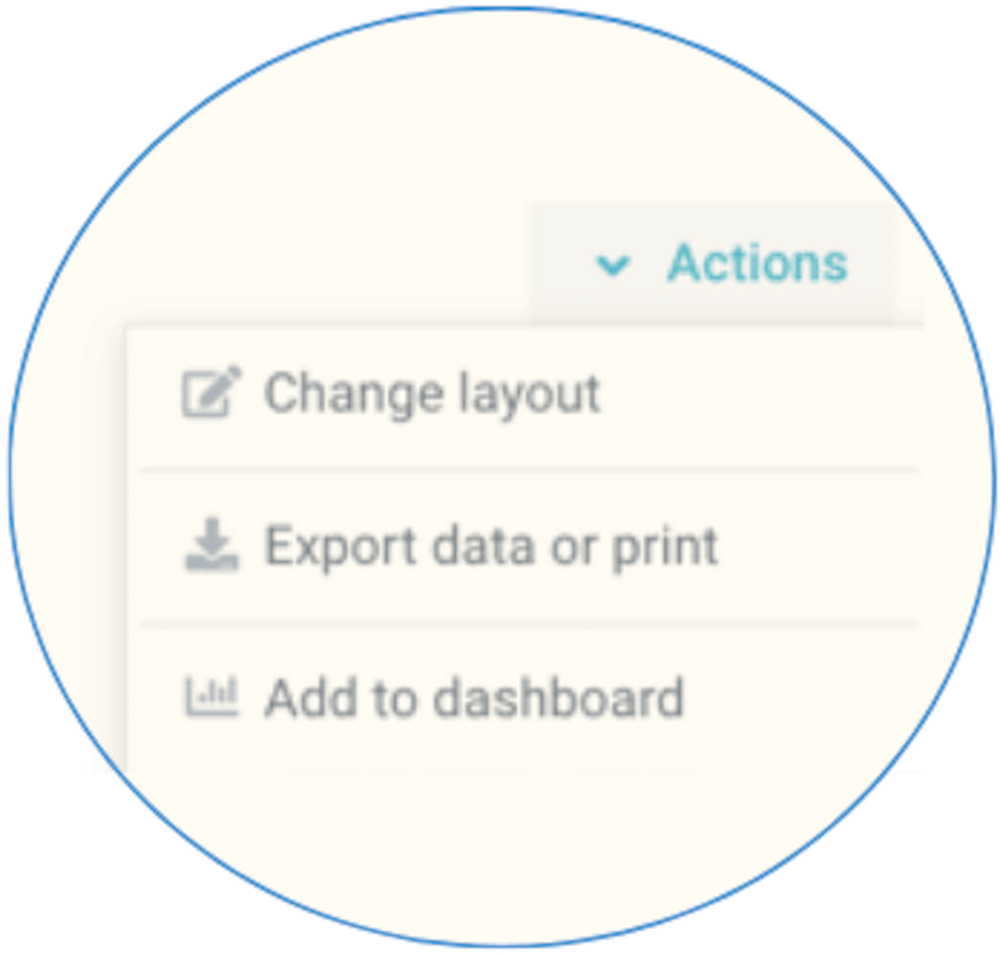The height and width of the screenshot is (954, 1000).
Task: Click the bar chart dashboard icon
Action: (212, 696)
